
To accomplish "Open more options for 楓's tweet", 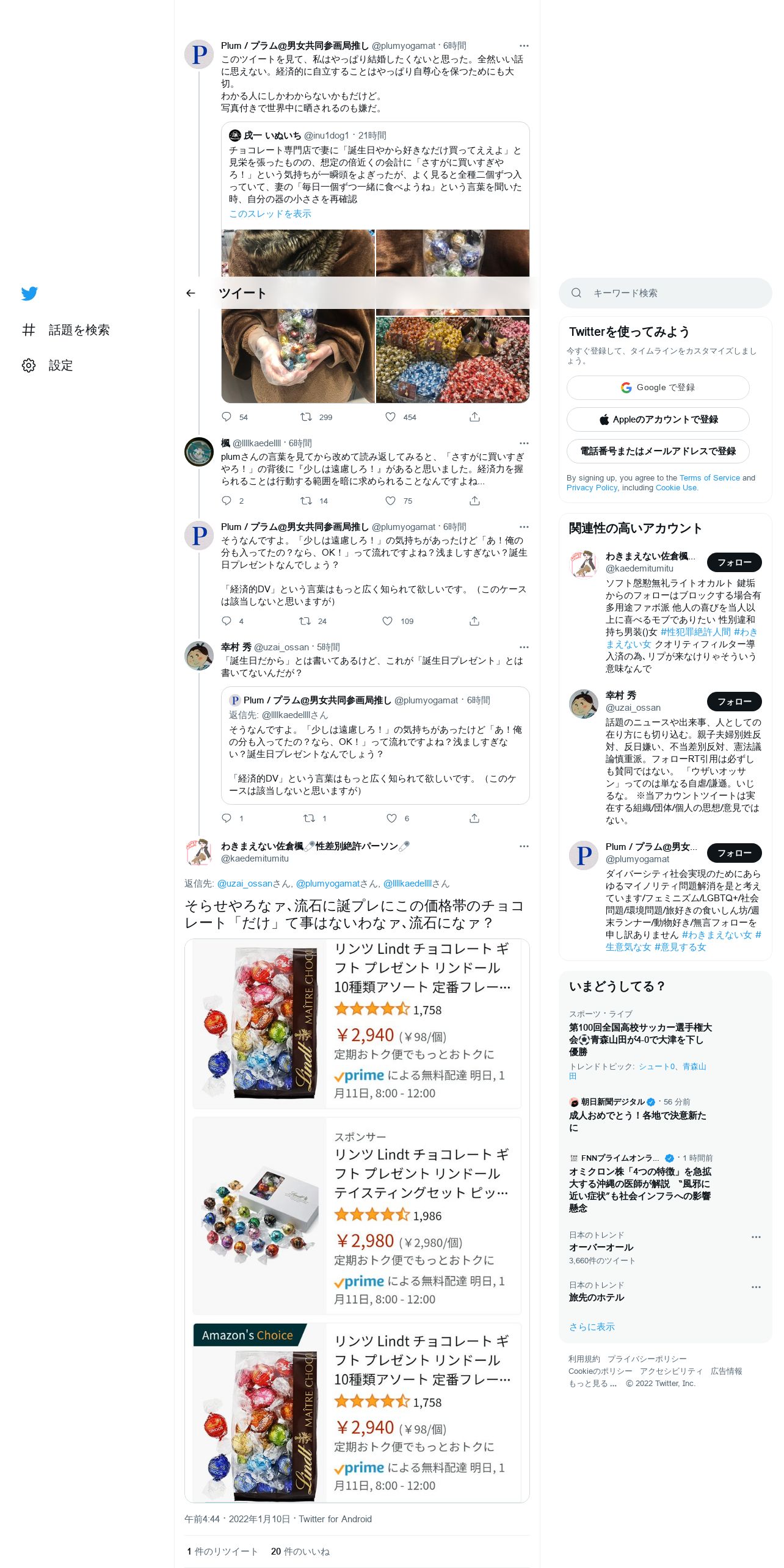I will 524,443.
